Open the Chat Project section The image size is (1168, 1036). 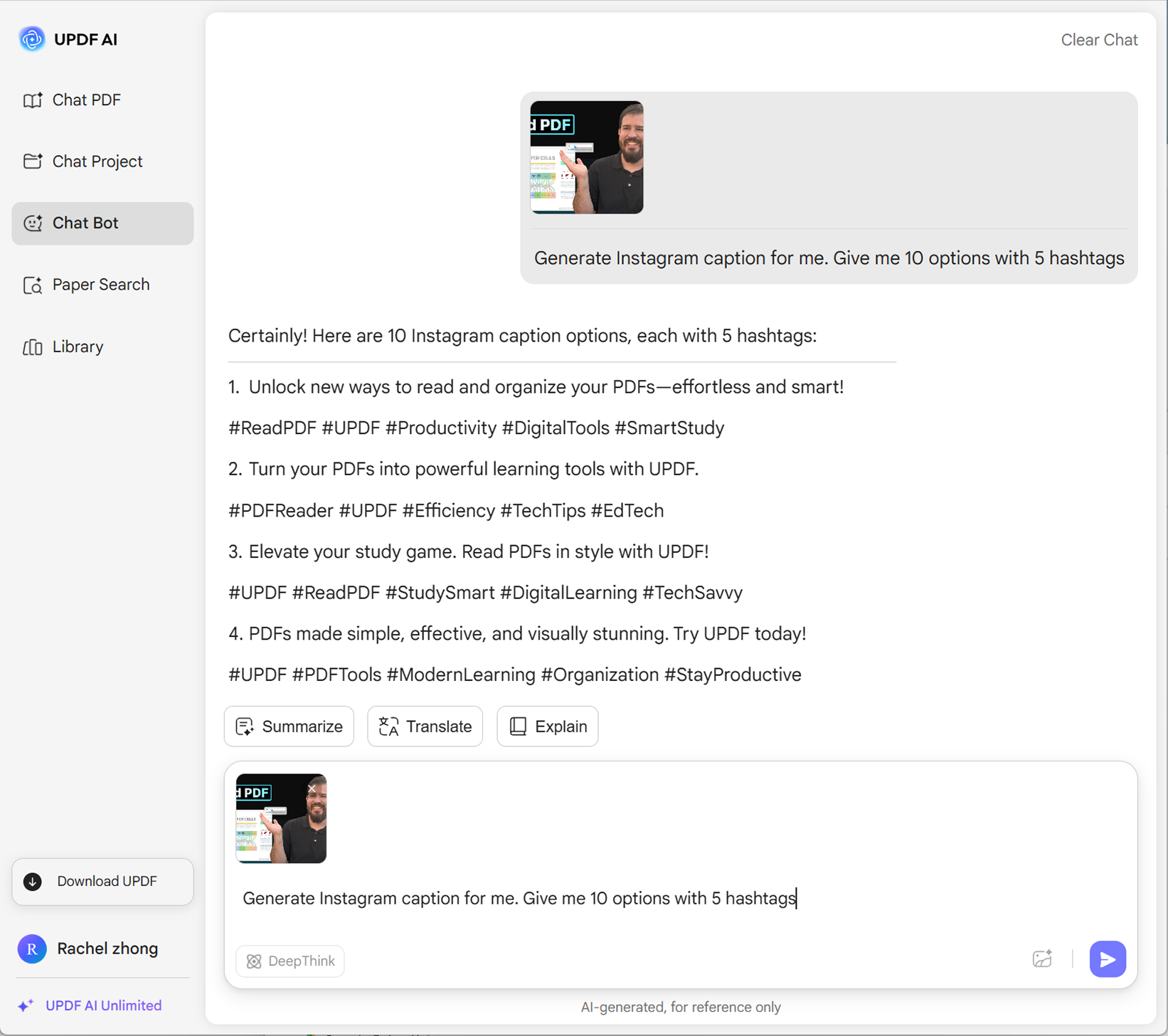pos(102,162)
